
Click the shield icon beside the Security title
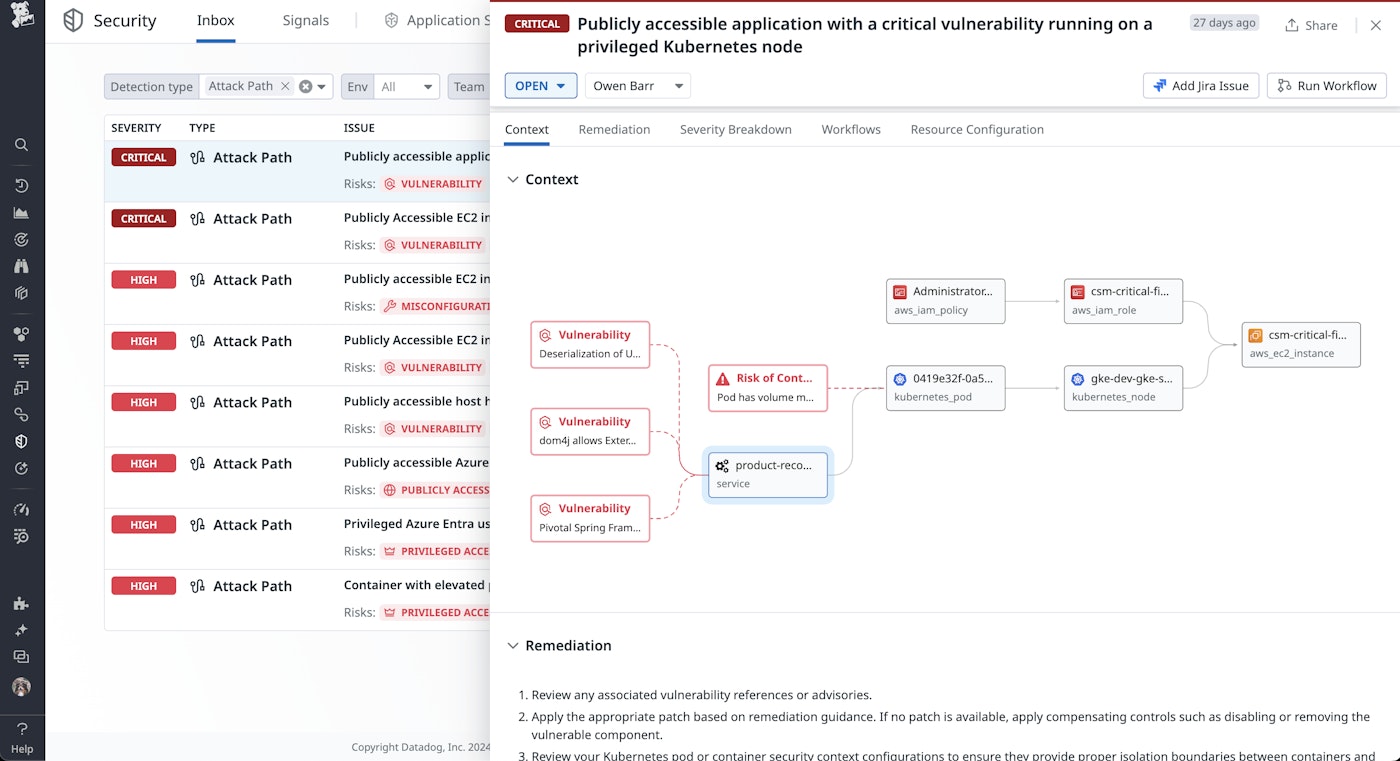click(x=73, y=20)
